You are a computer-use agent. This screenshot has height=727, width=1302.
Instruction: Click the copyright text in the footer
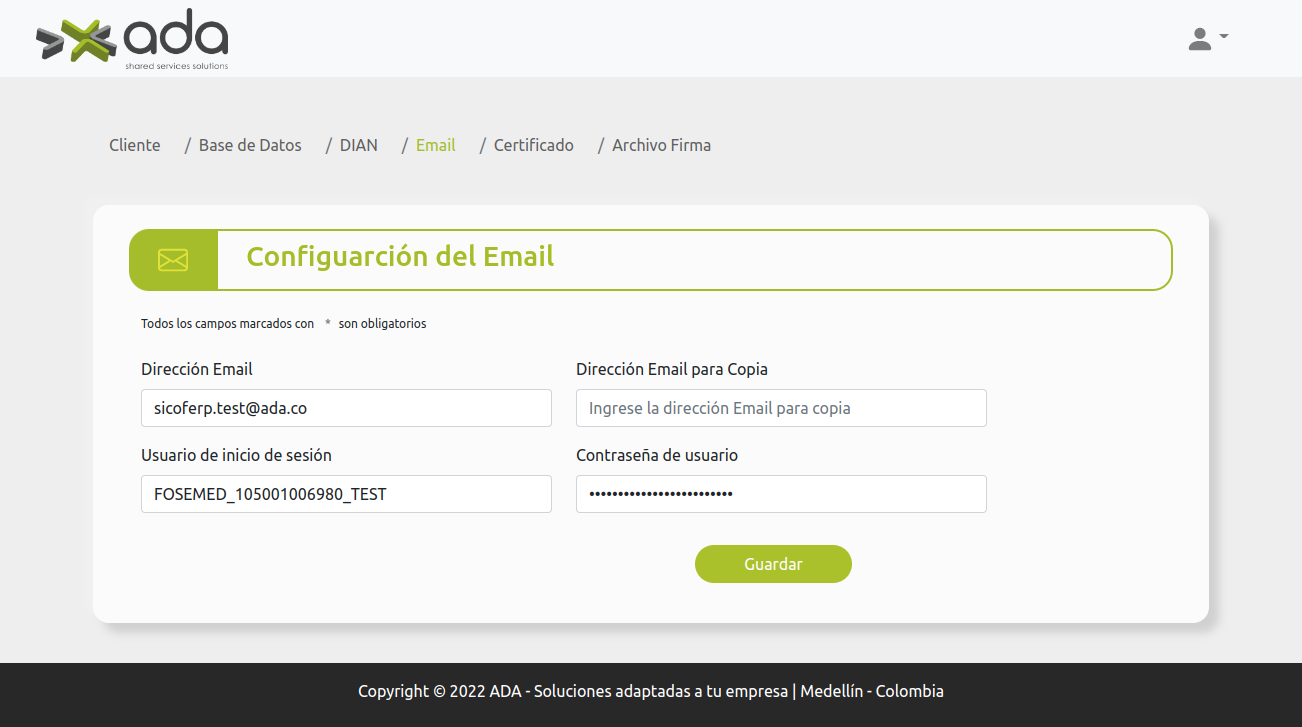pos(651,691)
